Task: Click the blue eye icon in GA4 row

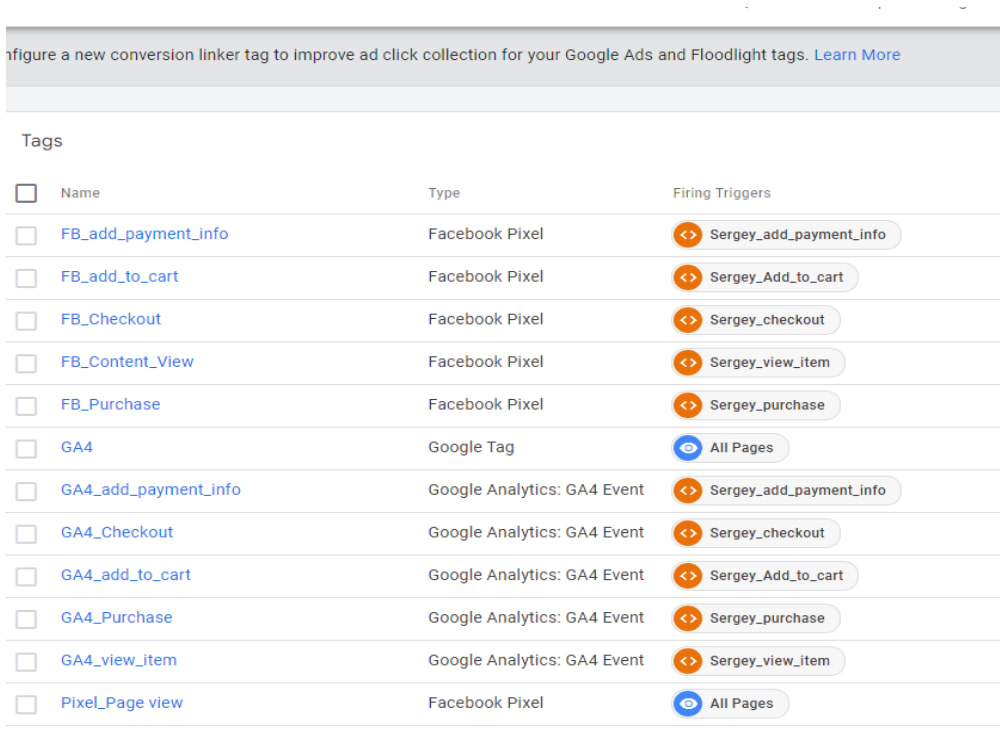Action: [x=688, y=448]
